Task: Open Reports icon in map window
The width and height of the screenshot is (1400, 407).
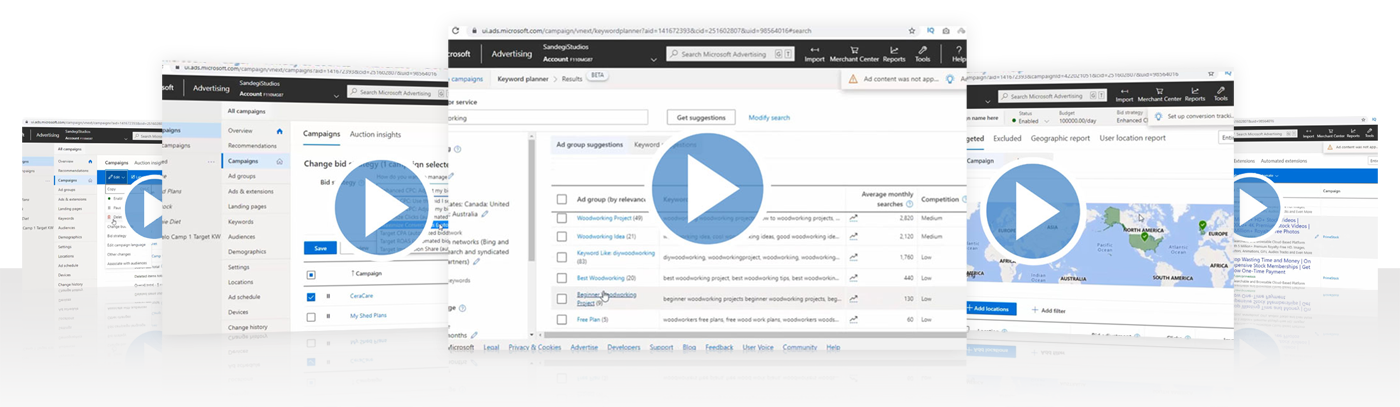Action: pos(1194,93)
